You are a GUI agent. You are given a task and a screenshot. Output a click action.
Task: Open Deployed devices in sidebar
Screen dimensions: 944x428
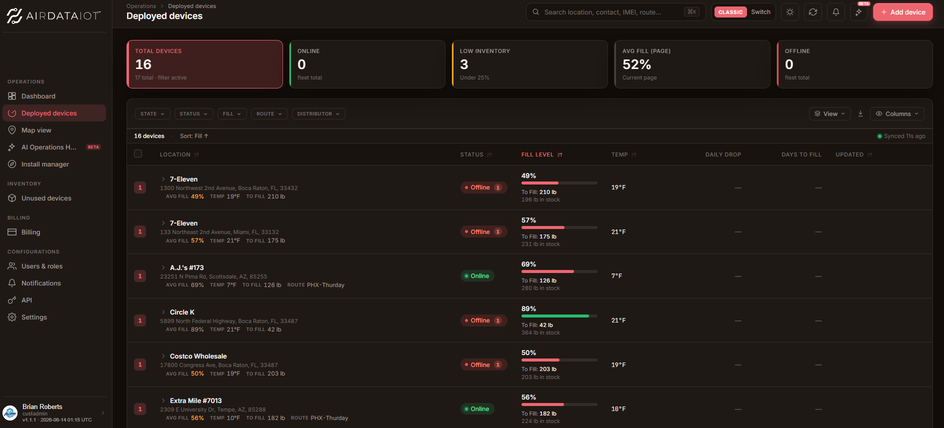point(54,113)
